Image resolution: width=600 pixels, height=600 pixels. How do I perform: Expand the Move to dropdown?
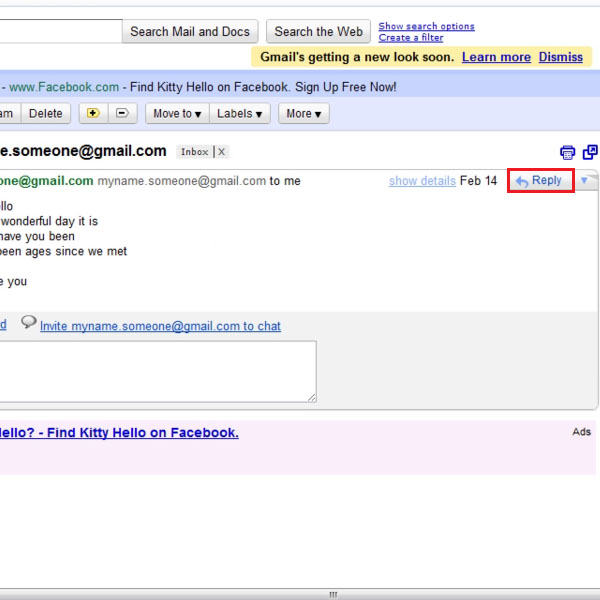pyautogui.click(x=177, y=113)
